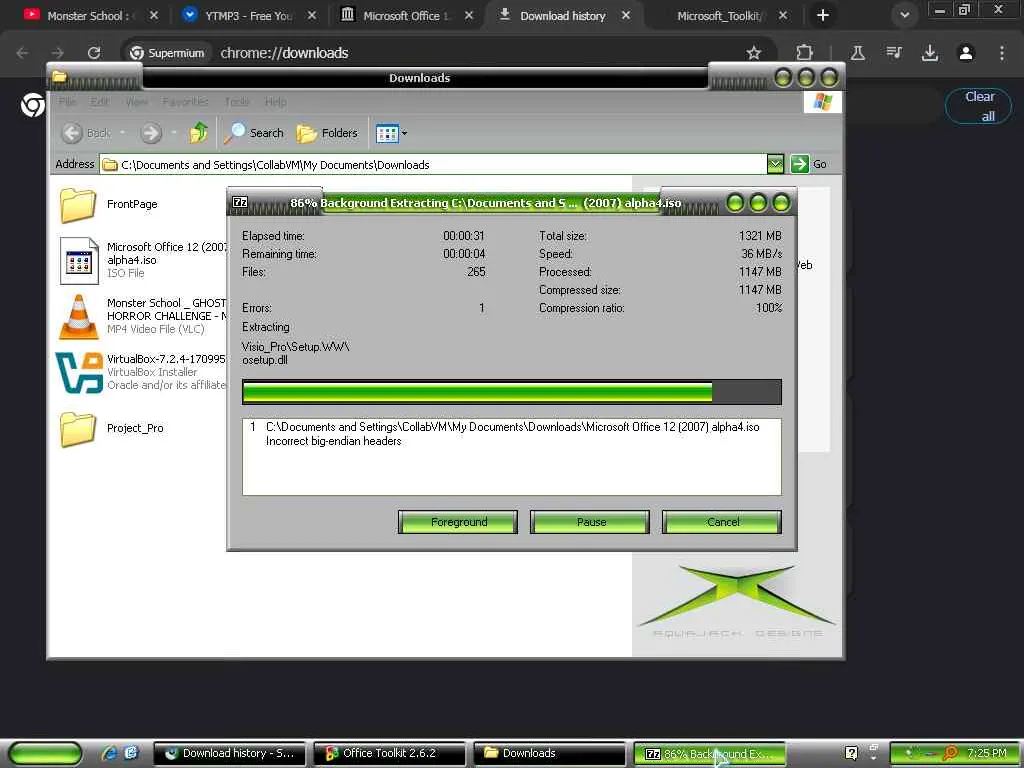Viewport: 1024px width, 768px height.
Task: Cancel the 7-Zip extraction
Action: [722, 522]
